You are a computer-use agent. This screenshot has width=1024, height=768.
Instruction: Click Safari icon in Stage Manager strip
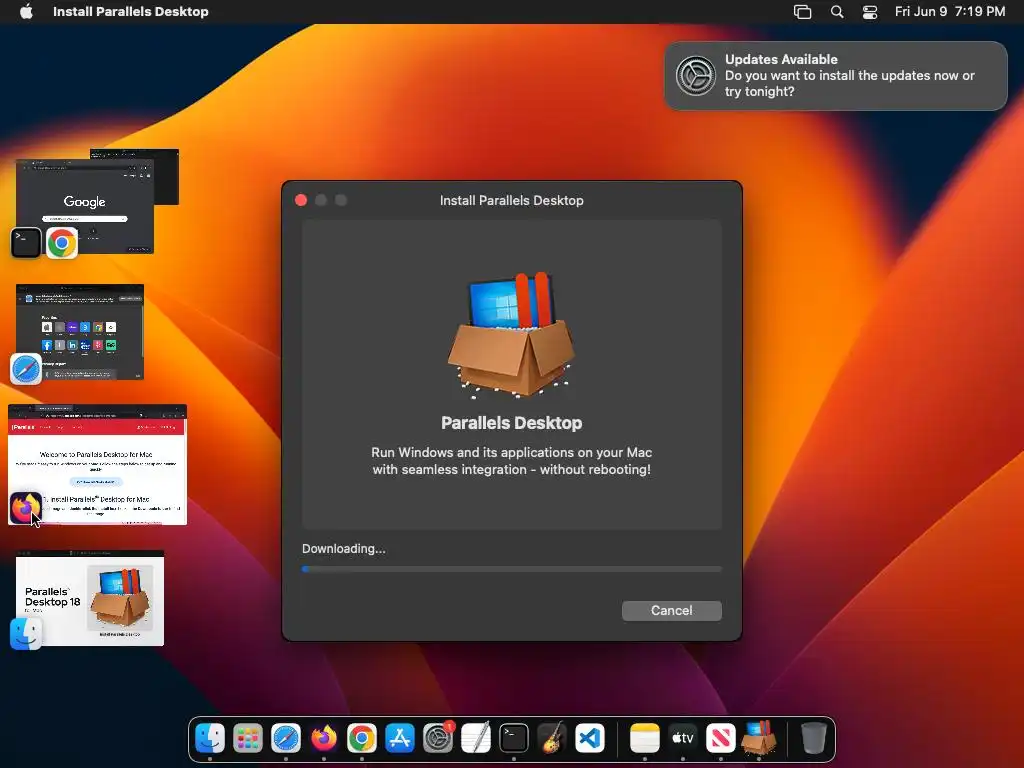26,369
